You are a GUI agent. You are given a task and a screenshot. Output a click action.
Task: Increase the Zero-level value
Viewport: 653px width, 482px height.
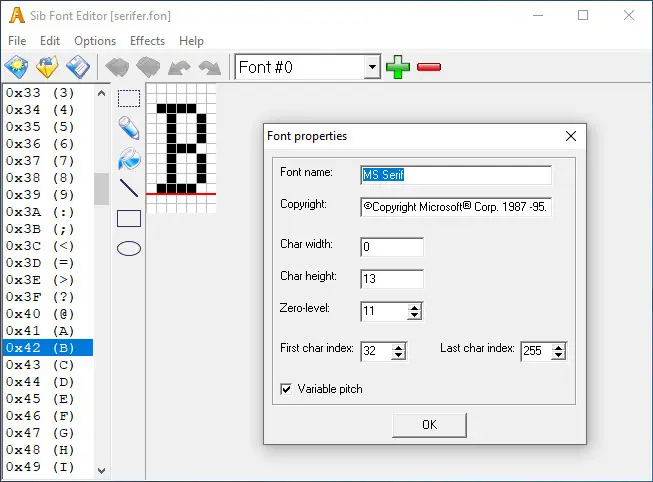point(414,307)
